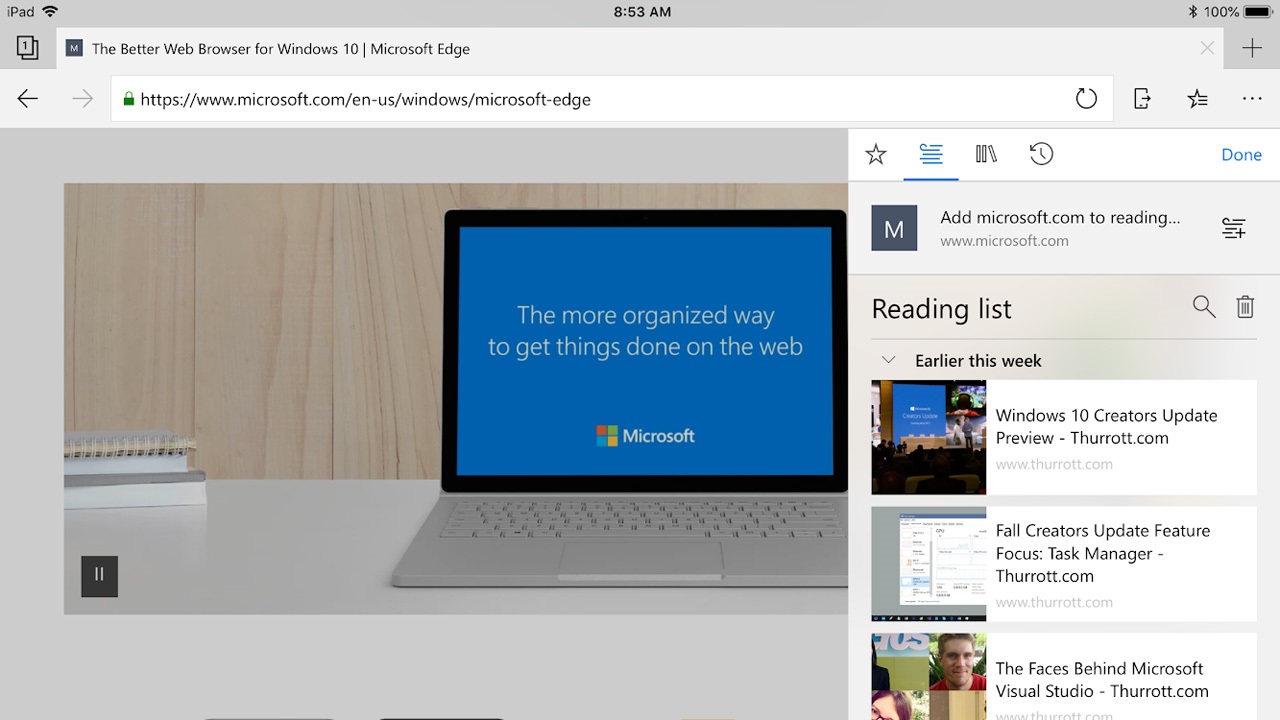Viewport: 1280px width, 720px height.
Task: Tap the battery indicator in status bar
Action: [1257, 12]
